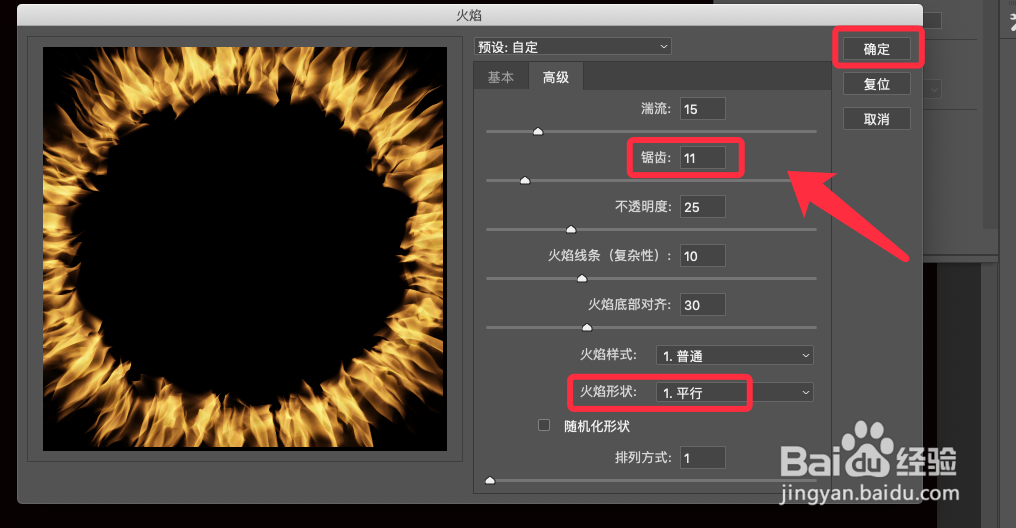Click the 火焰线条 slider handle
Viewport: 1016px width, 528px height.
pos(582,279)
